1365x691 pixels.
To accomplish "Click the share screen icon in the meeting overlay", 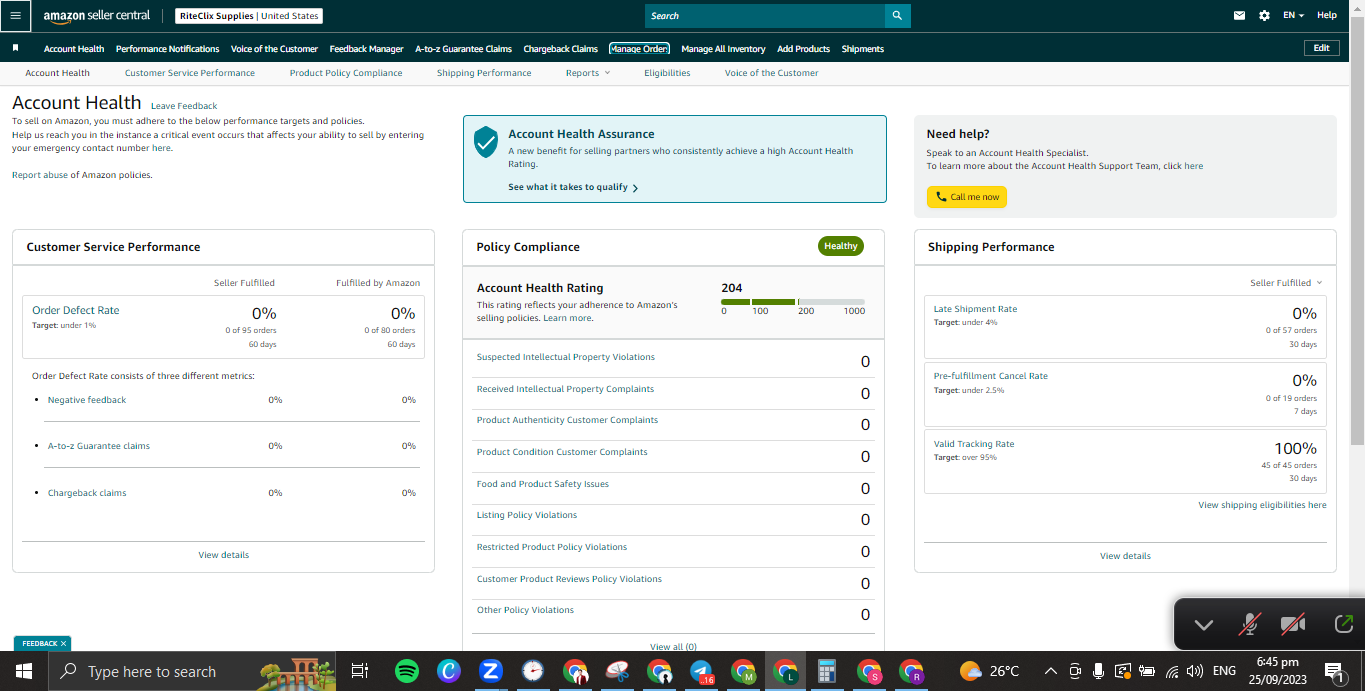I will 1343,624.
